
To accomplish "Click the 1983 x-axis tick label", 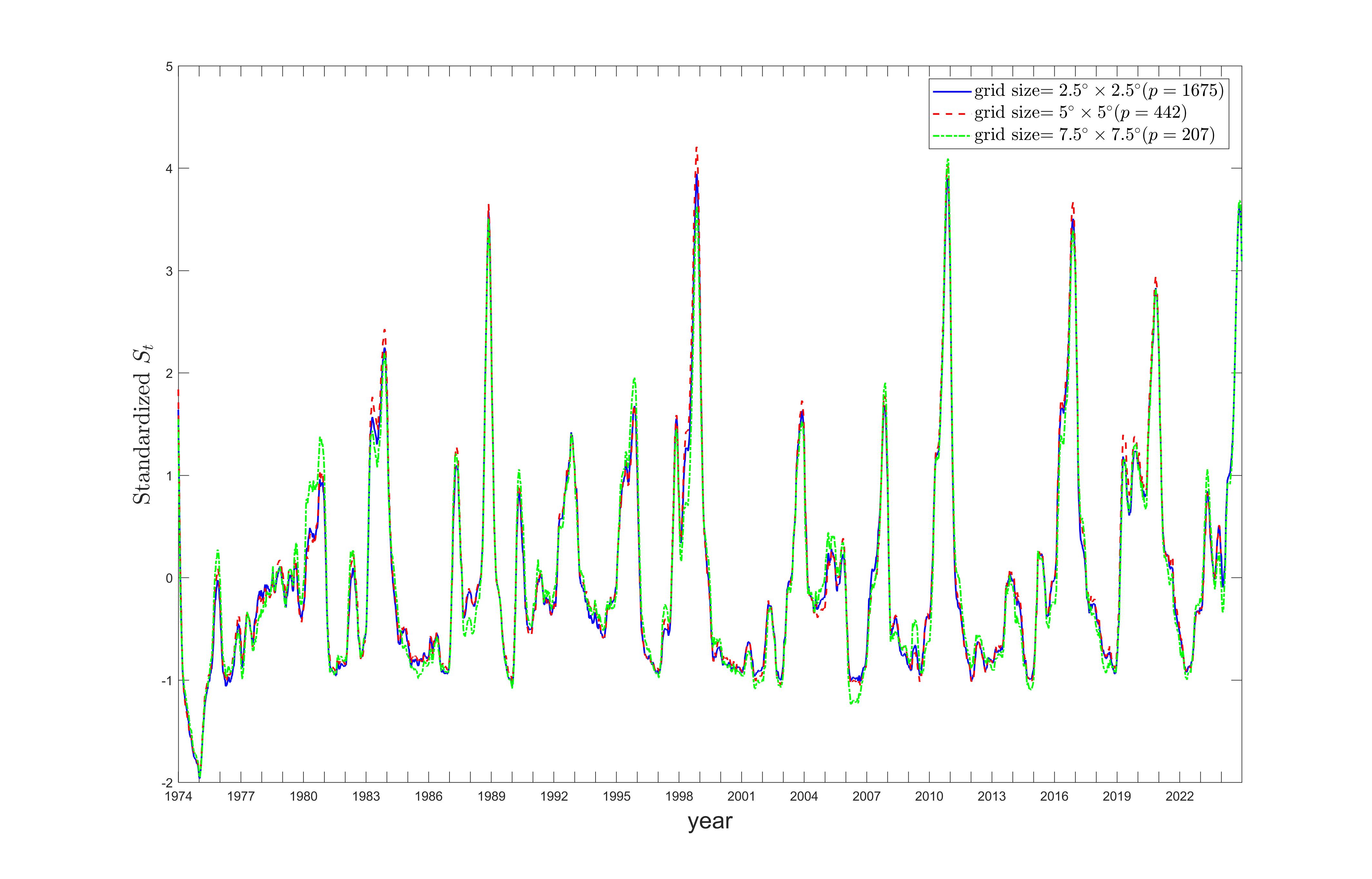I will tap(366, 797).
